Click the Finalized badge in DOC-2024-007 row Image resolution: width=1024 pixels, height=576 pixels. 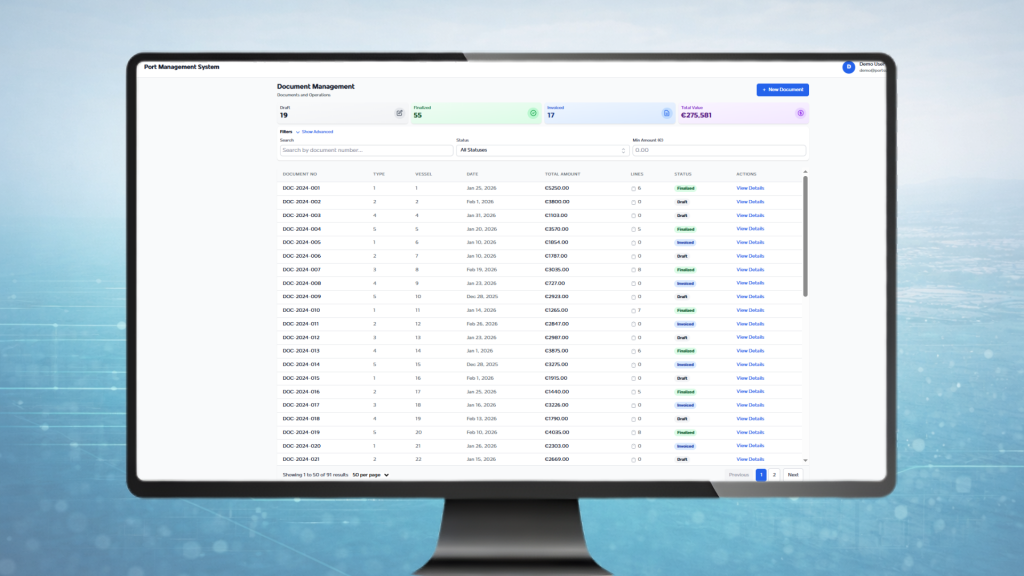(x=685, y=270)
